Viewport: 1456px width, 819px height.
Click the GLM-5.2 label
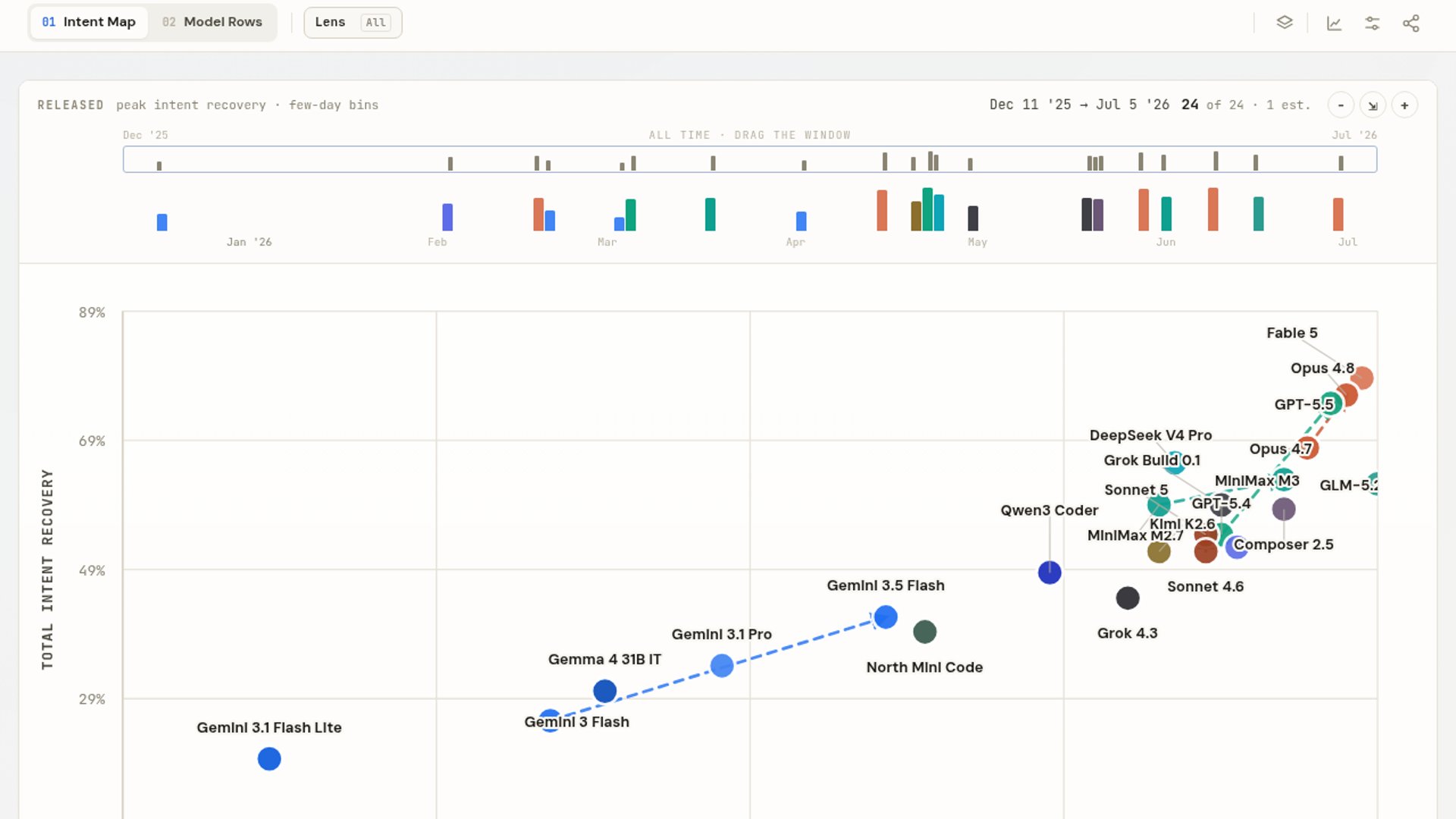click(1348, 485)
